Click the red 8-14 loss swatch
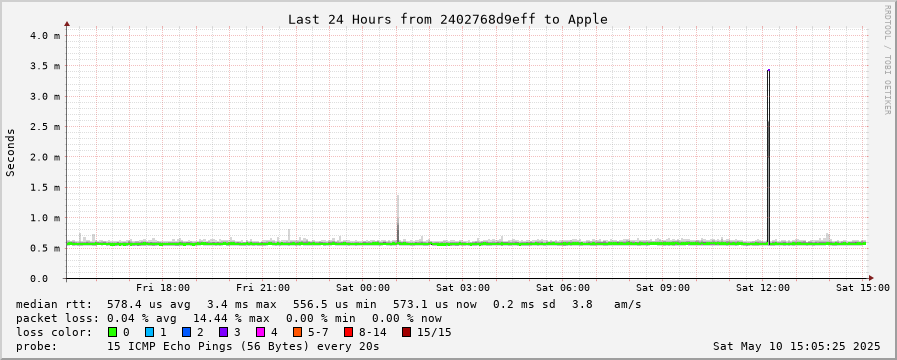This screenshot has height=360, width=897. click(x=348, y=332)
